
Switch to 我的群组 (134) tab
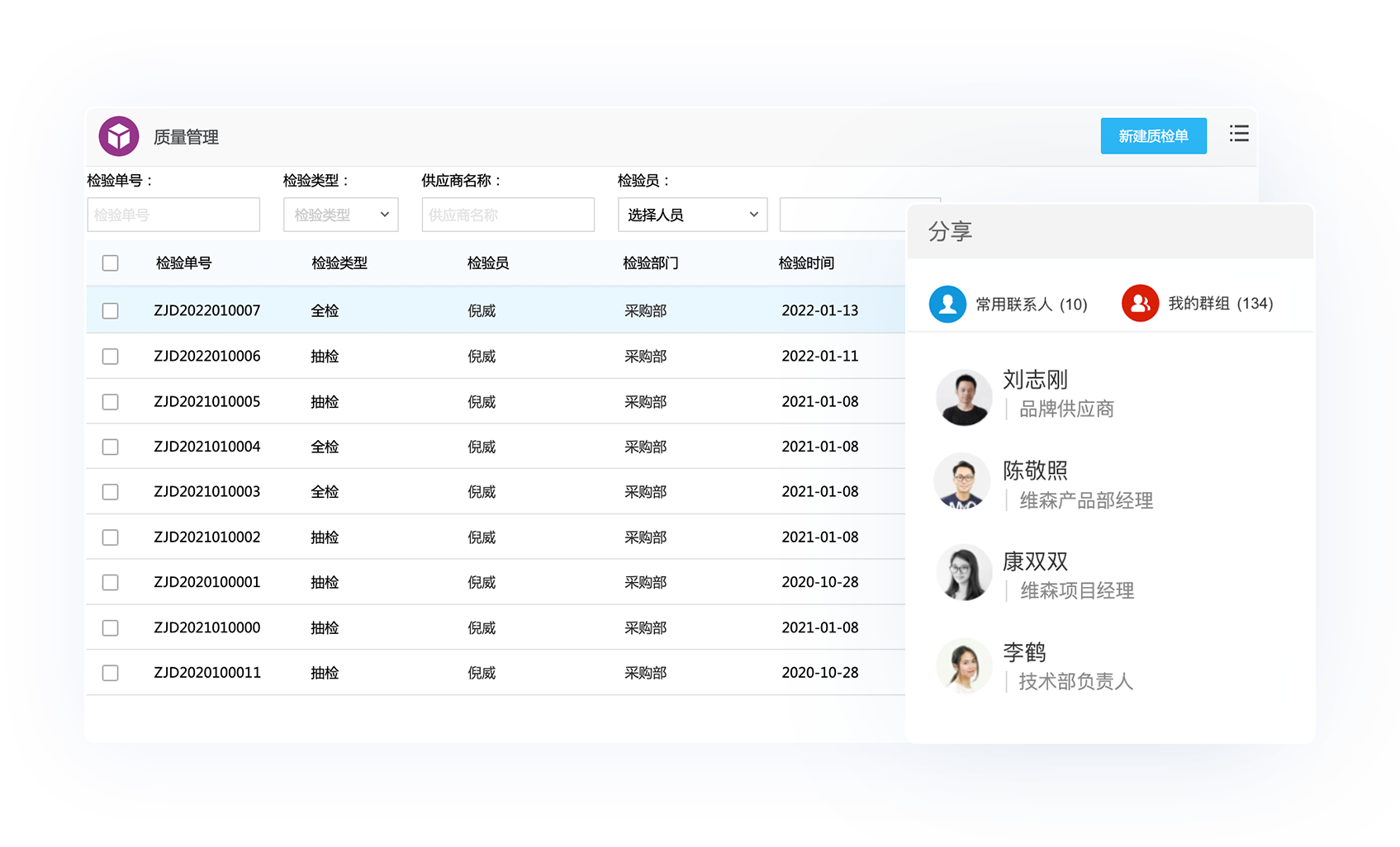pyautogui.click(x=1220, y=304)
